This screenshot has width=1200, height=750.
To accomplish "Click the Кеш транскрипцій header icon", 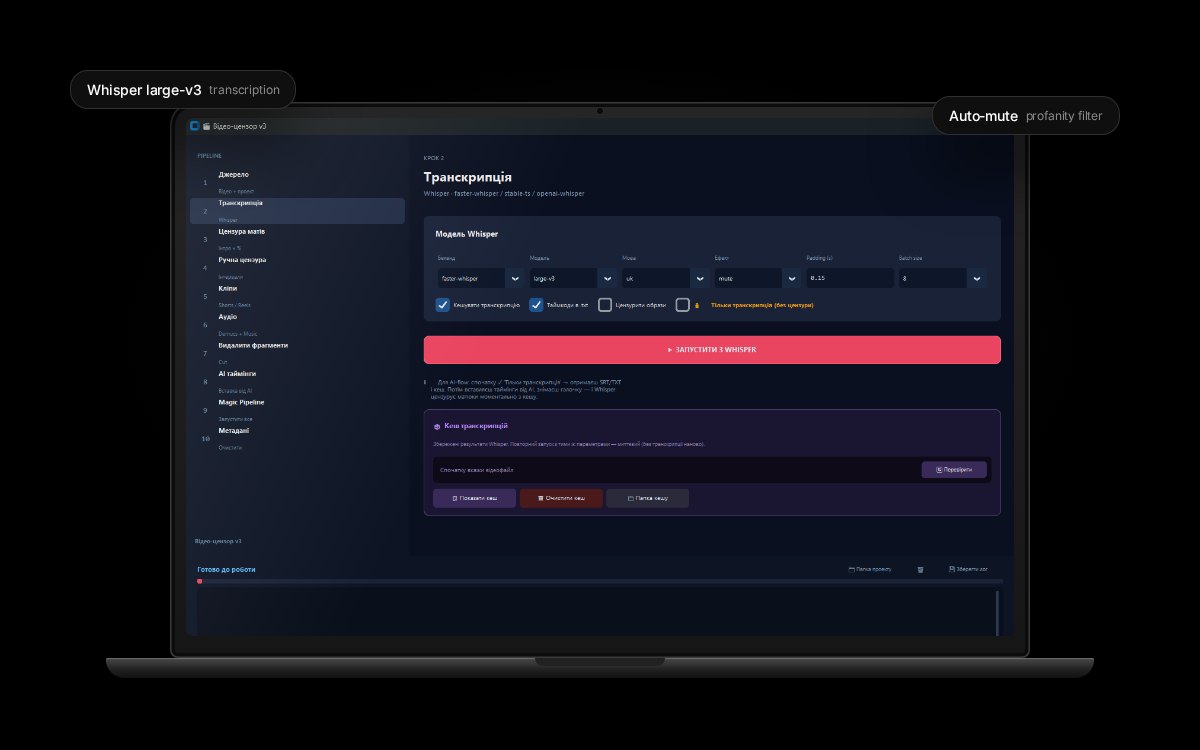I will [x=437, y=426].
